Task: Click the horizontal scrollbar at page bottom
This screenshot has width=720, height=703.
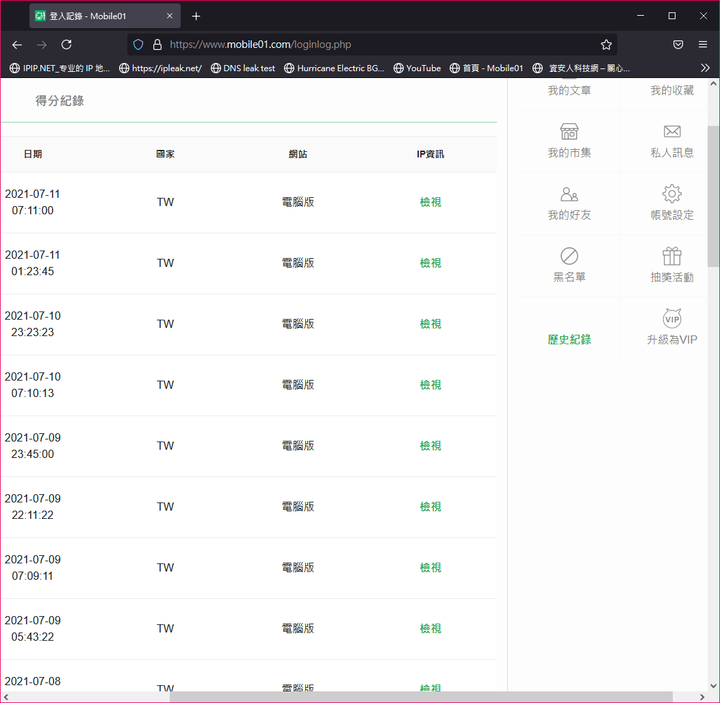Action: tap(421, 697)
